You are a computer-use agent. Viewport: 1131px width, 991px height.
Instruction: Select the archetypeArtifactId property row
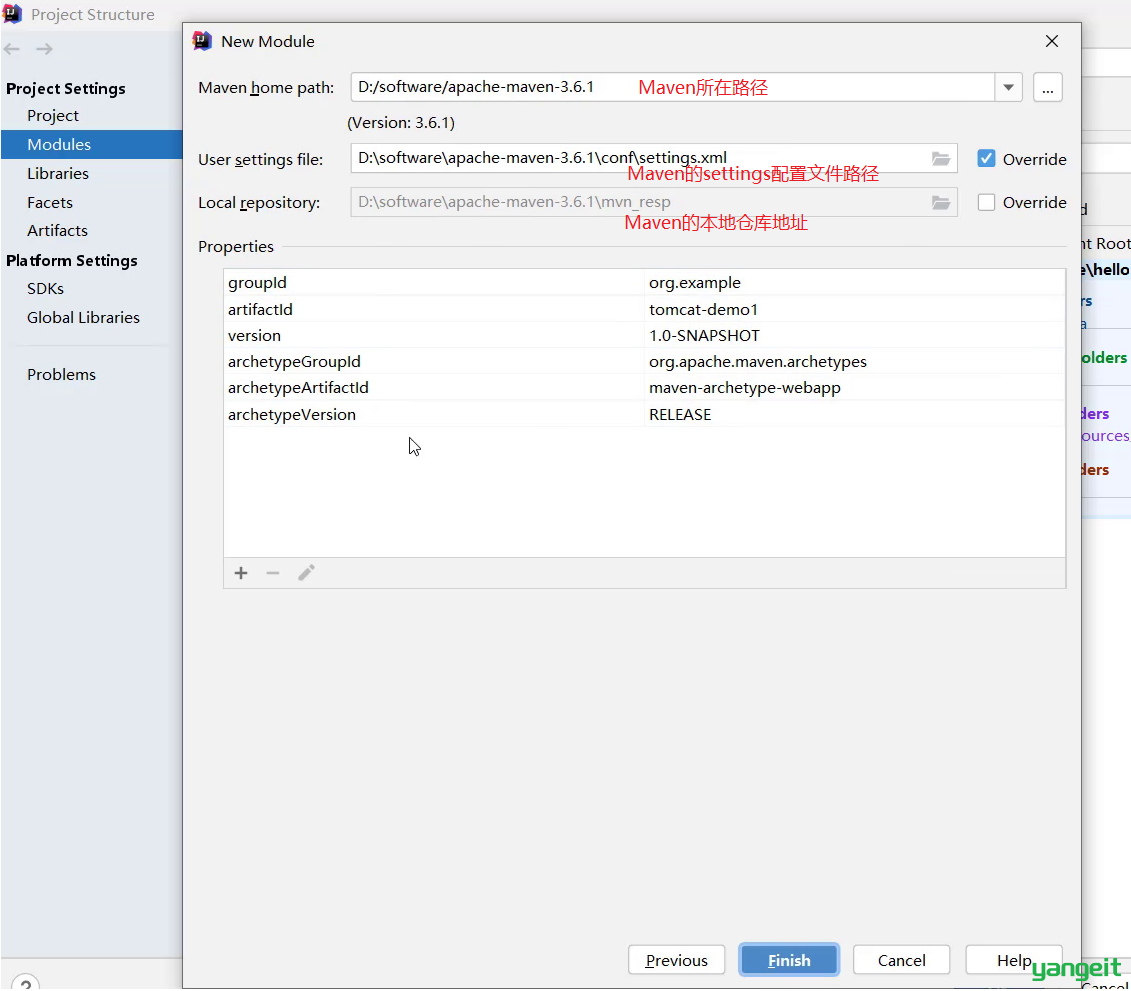pos(644,387)
